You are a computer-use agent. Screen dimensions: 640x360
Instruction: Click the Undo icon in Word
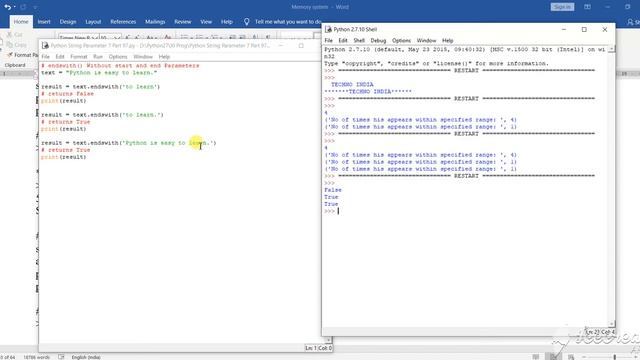click(x=7, y=7)
